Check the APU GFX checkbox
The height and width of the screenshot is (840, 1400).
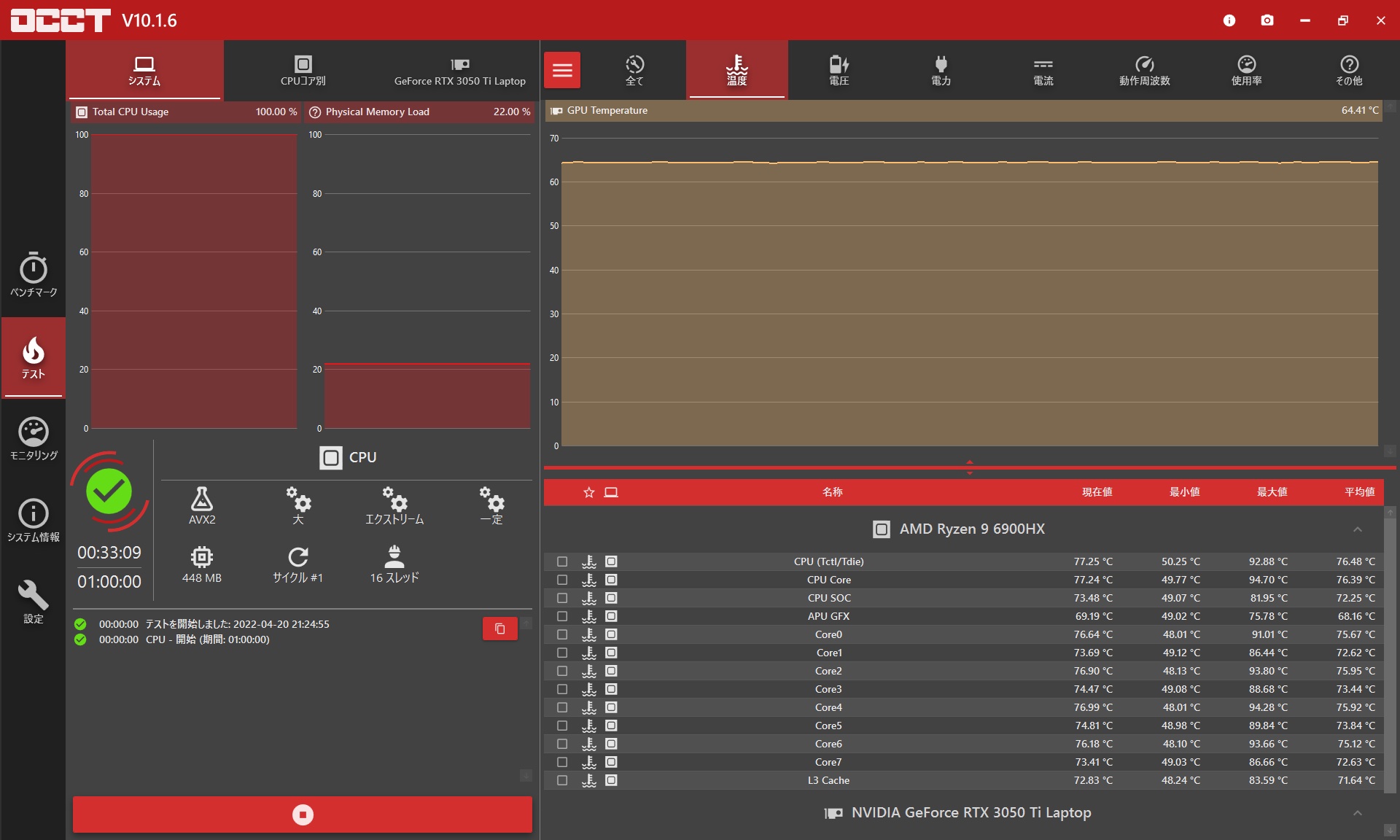[x=562, y=616]
